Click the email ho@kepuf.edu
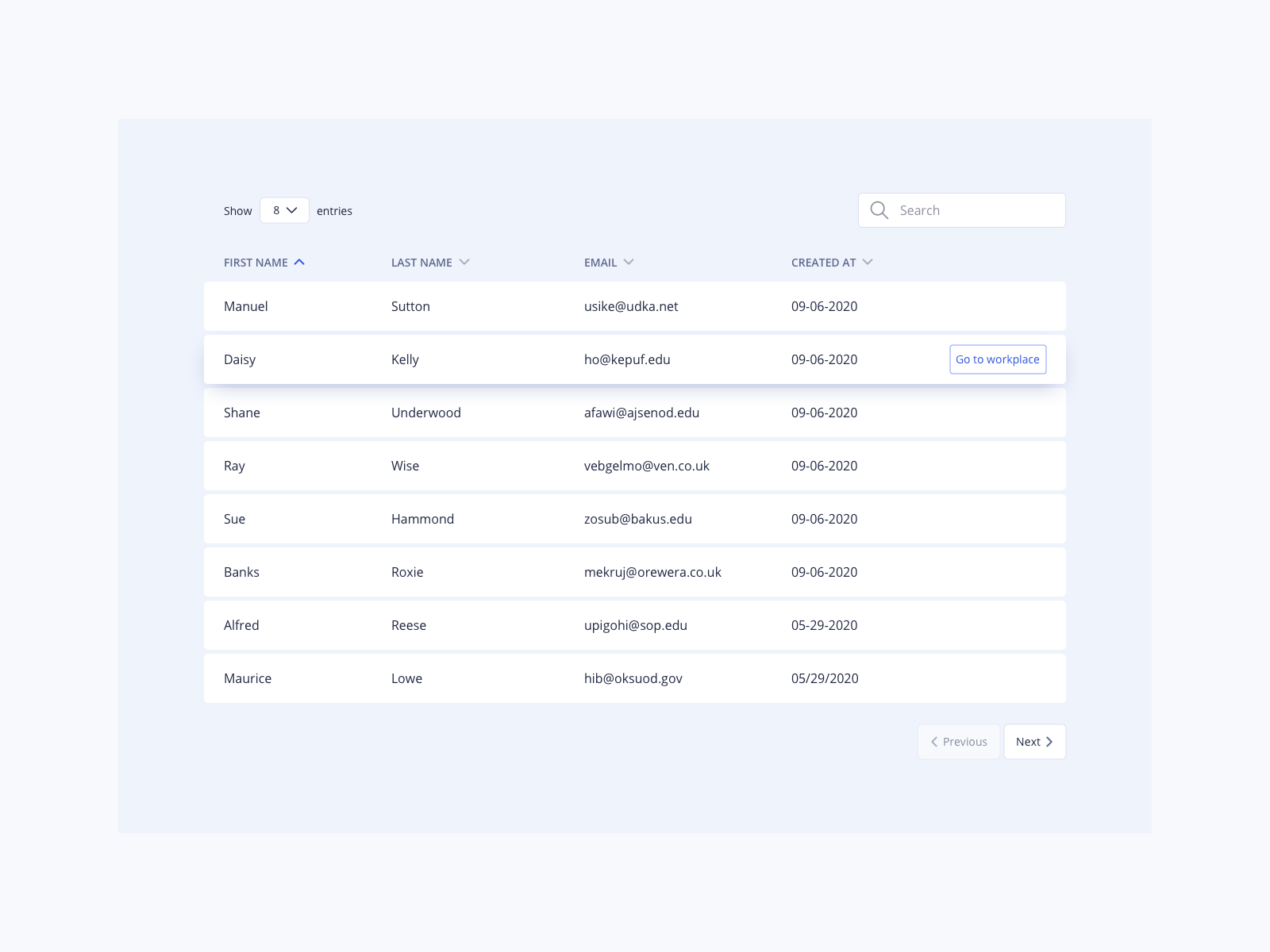Screen dimensions: 1270x952 pos(627,359)
